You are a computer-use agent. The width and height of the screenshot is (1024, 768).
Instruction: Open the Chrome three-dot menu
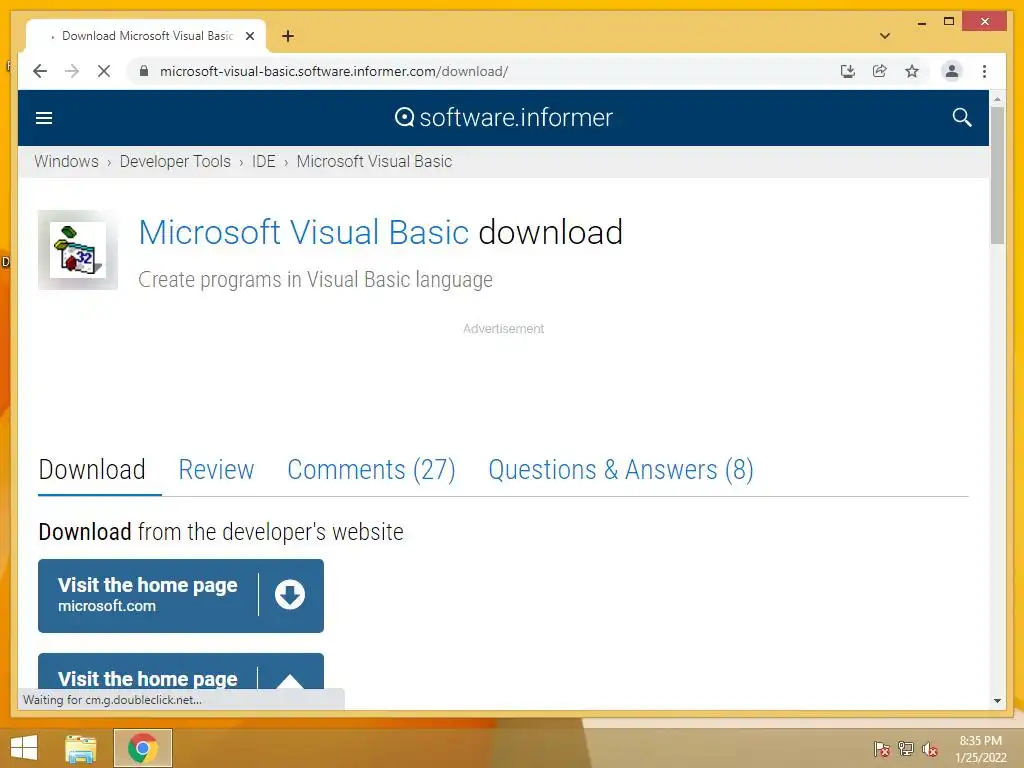click(x=984, y=71)
